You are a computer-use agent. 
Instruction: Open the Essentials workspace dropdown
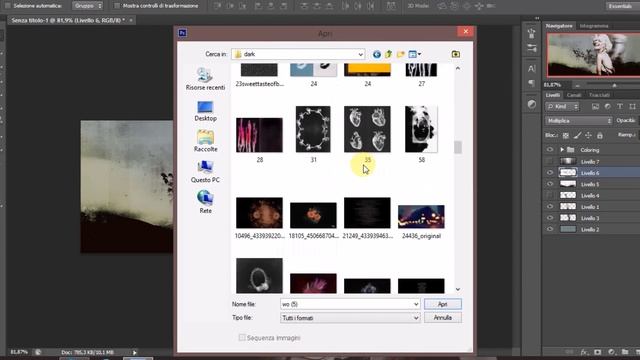621,6
